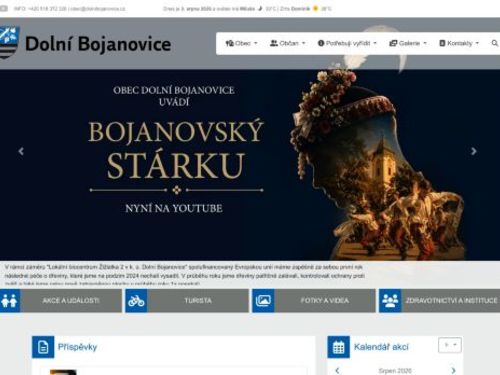500x375 pixels.
Task: Click the Akce a události children icon
Action: (x=10, y=301)
